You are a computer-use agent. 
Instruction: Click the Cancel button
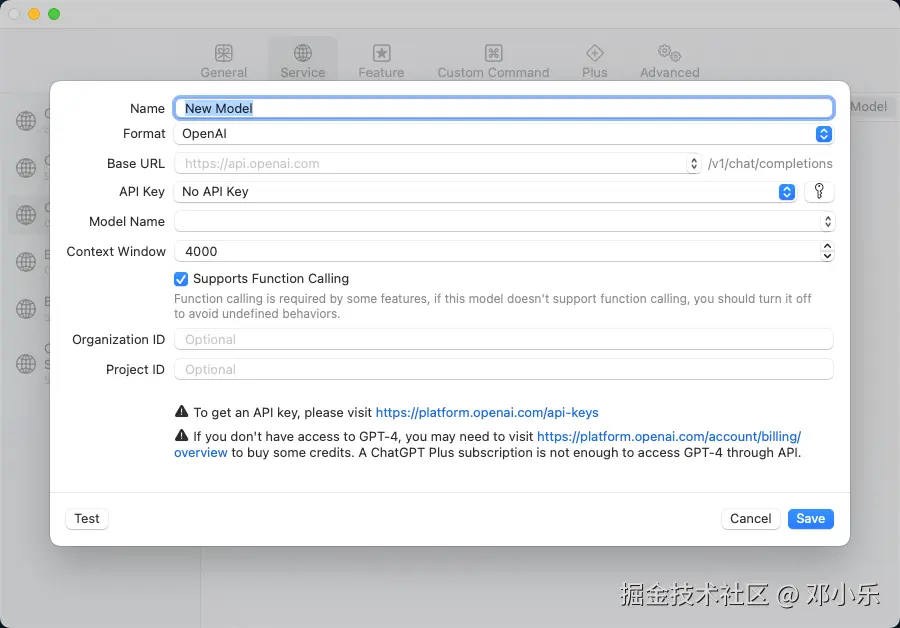tap(750, 518)
